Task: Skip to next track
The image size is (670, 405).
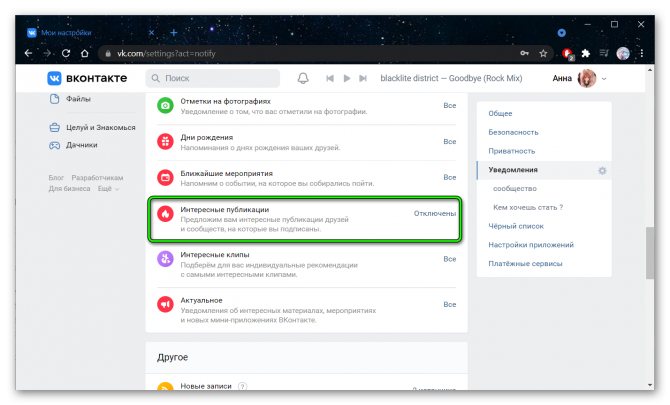Action: click(x=363, y=78)
